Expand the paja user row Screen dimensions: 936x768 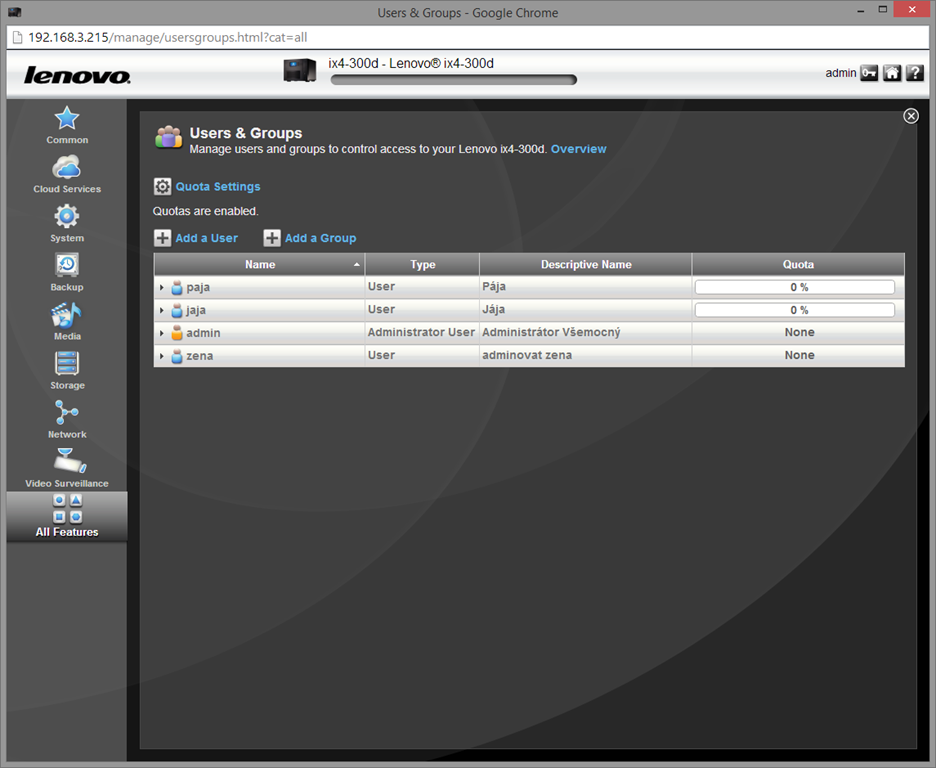(x=162, y=288)
